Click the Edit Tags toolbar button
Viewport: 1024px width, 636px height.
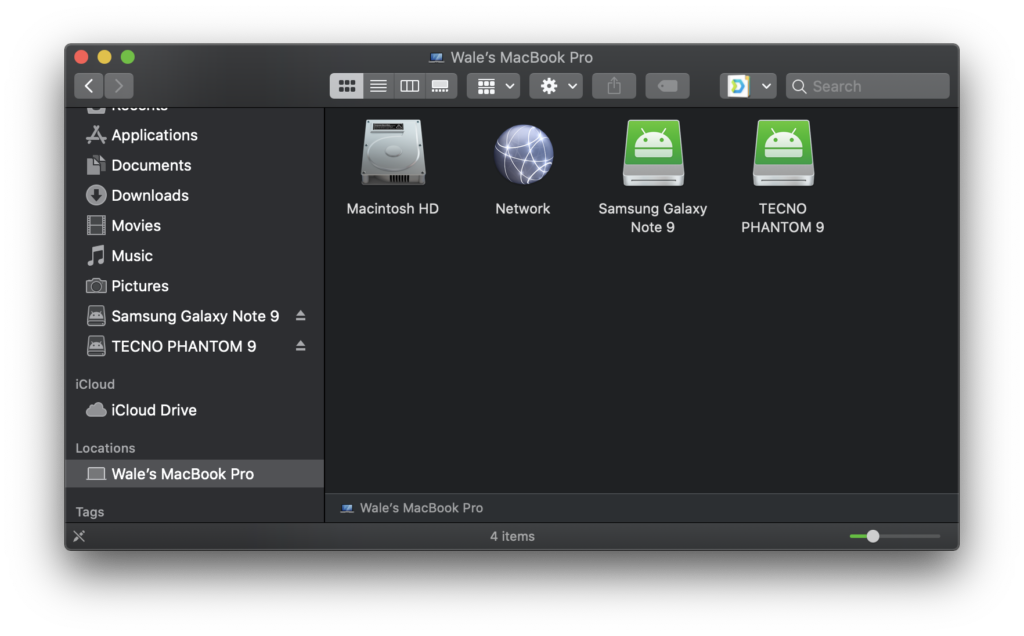[667, 86]
